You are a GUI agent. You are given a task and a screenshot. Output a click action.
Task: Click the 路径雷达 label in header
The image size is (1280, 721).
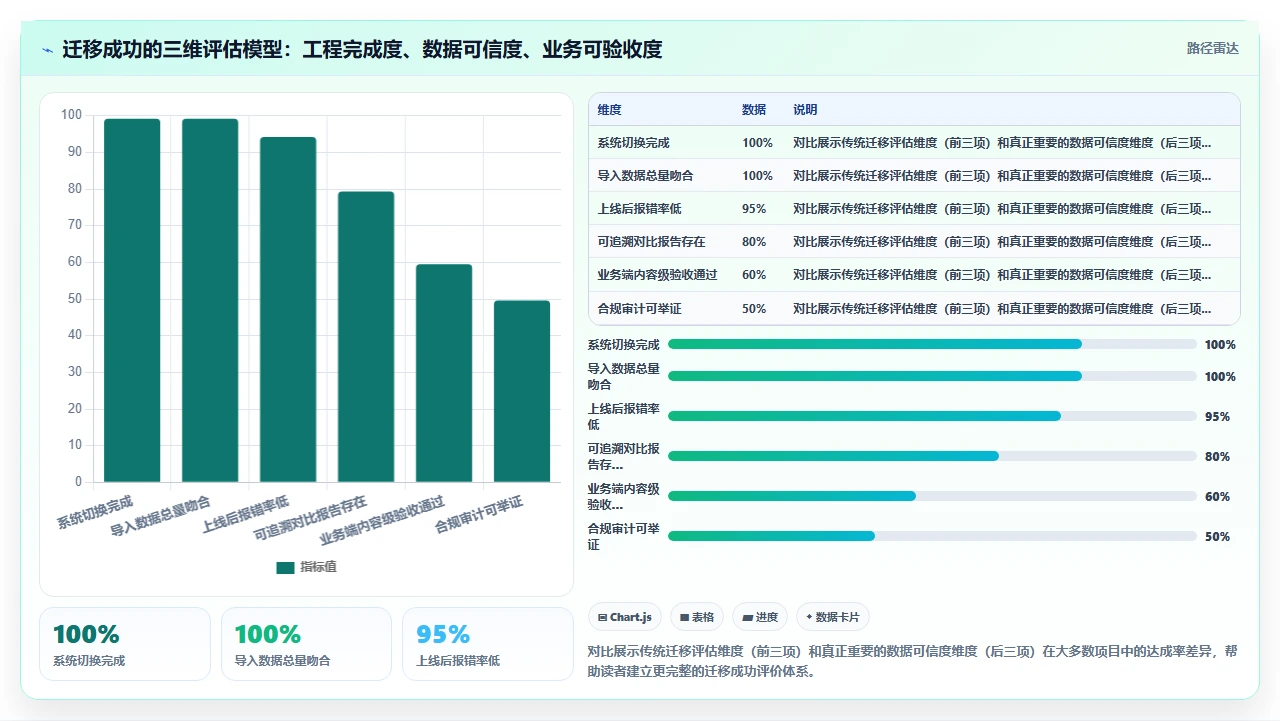pos(1212,48)
